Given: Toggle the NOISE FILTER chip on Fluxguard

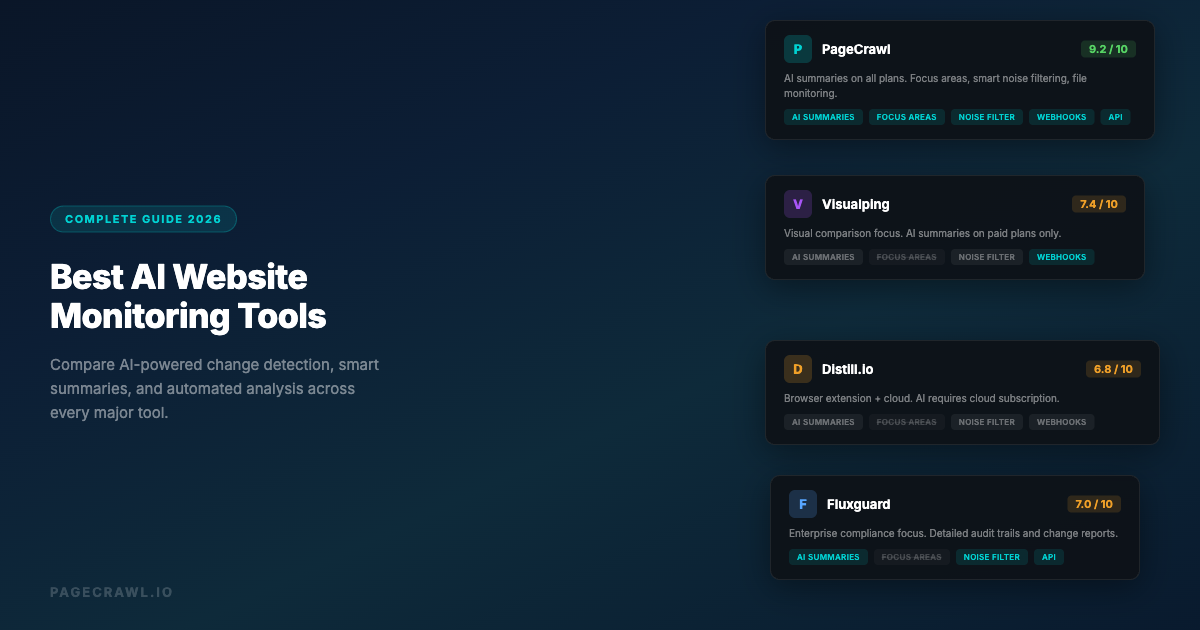Looking at the screenshot, I should pyautogui.click(x=991, y=556).
